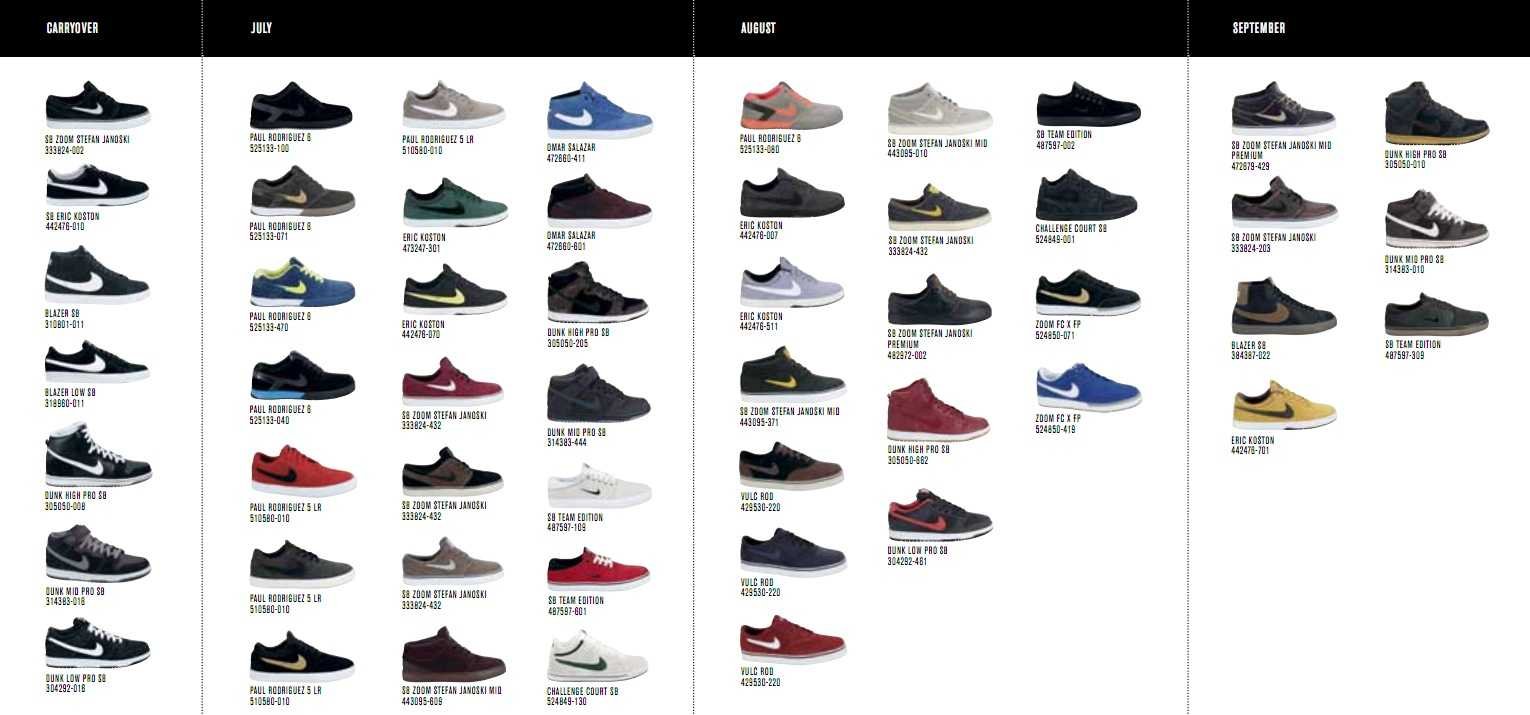Select the red Vulc Rod shoe in August

(792, 639)
